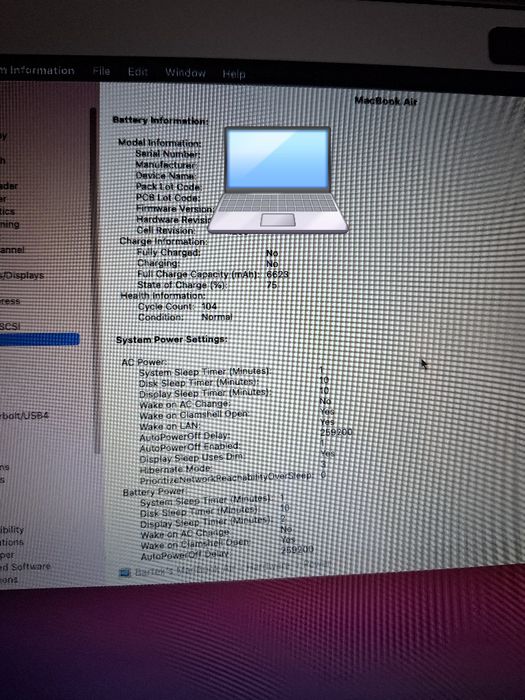The image size is (525, 700).
Task: Click the Cell Revision label
Action: point(165,230)
